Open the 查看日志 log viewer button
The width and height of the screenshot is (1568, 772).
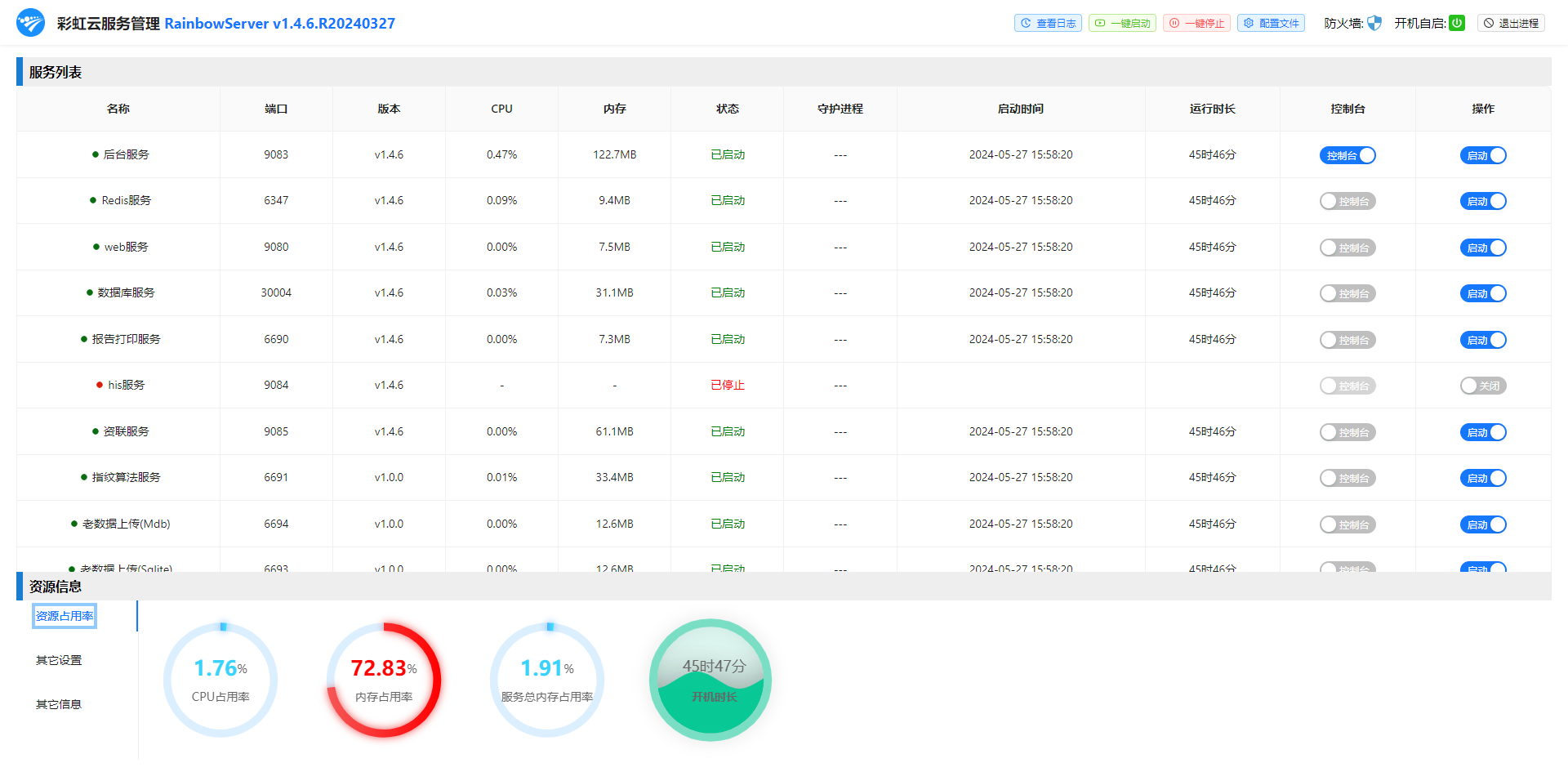[x=1048, y=23]
